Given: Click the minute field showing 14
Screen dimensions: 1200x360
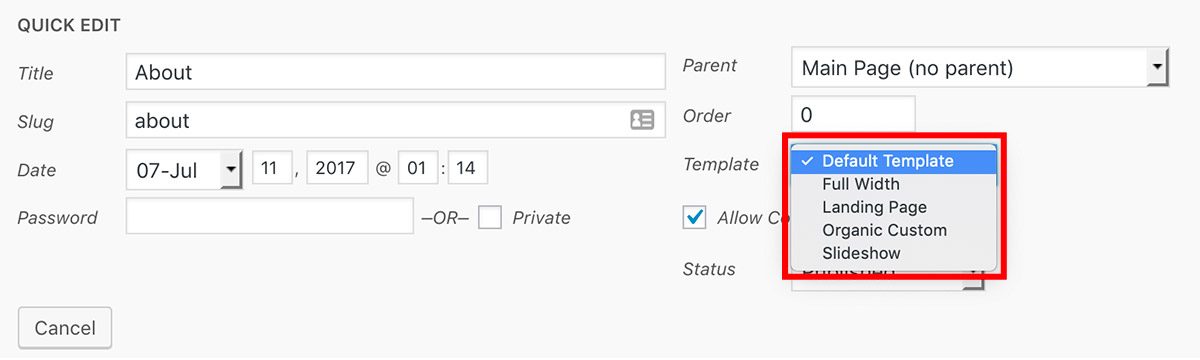Looking at the screenshot, I should coord(468,168).
